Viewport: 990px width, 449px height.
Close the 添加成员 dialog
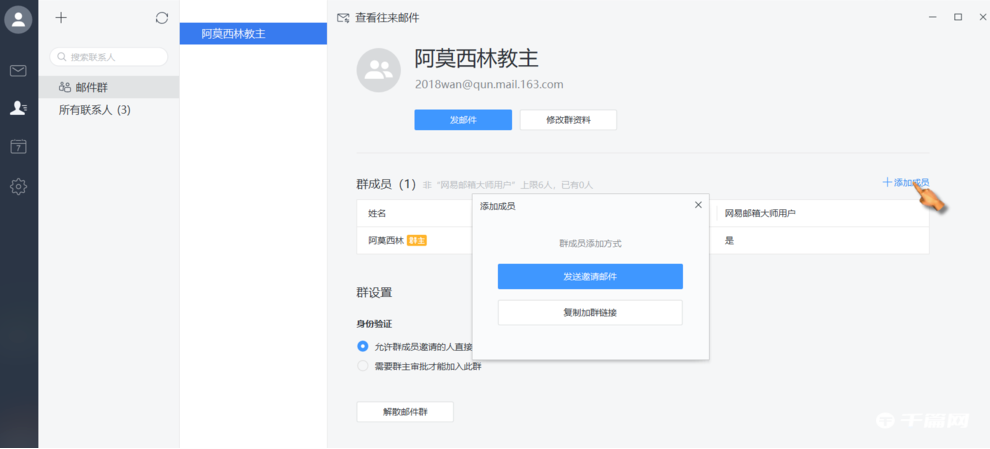(698, 205)
